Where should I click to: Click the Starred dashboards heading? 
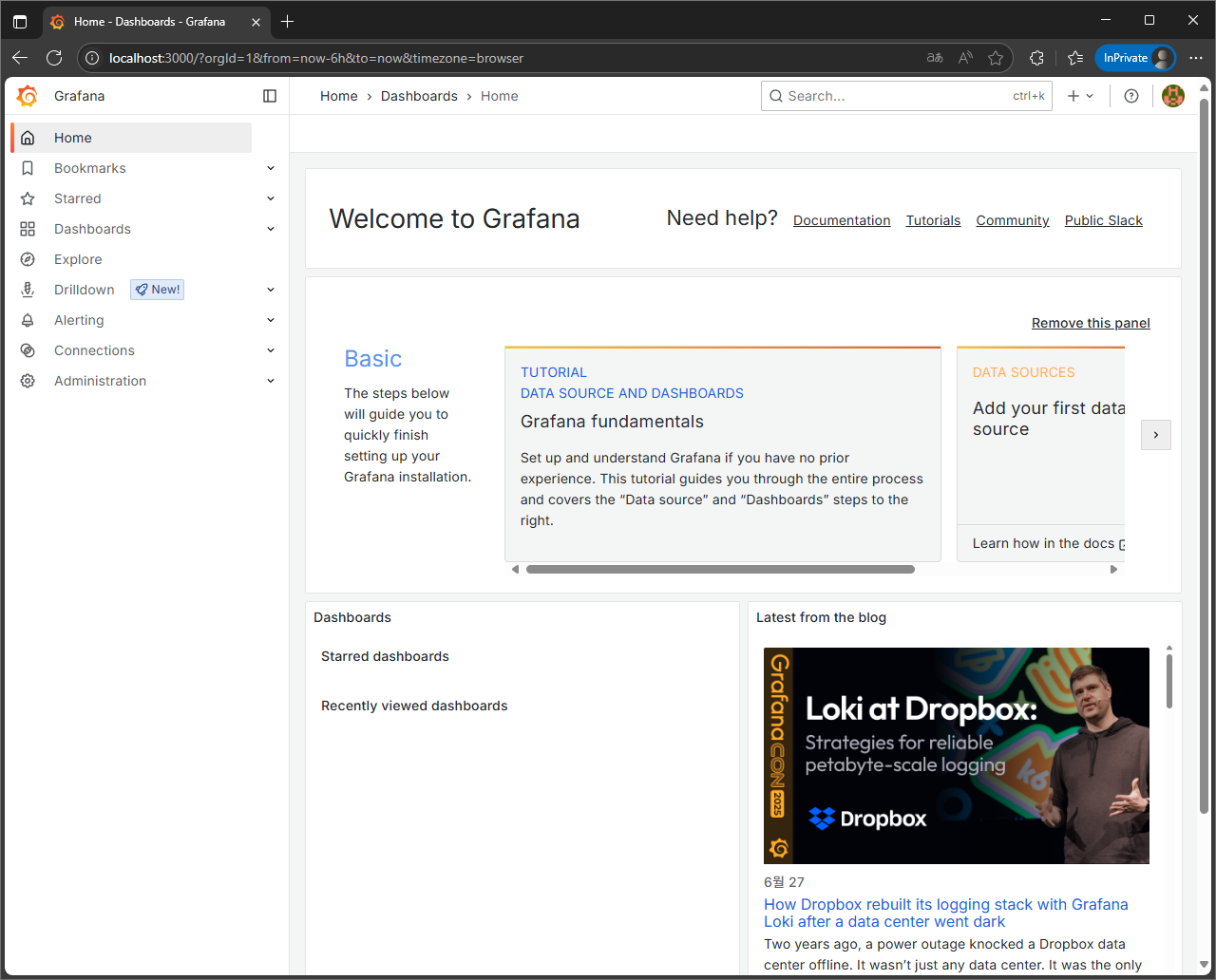(385, 656)
